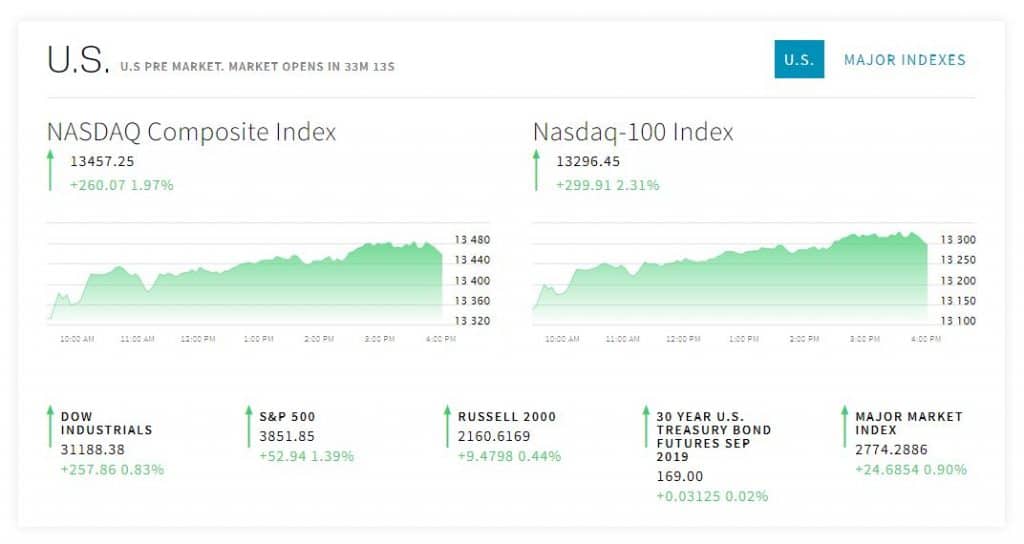This screenshot has height=544, width=1024.
Task: Click the green up arrow beside Nasdaq-100 value
Action: [x=536, y=169]
